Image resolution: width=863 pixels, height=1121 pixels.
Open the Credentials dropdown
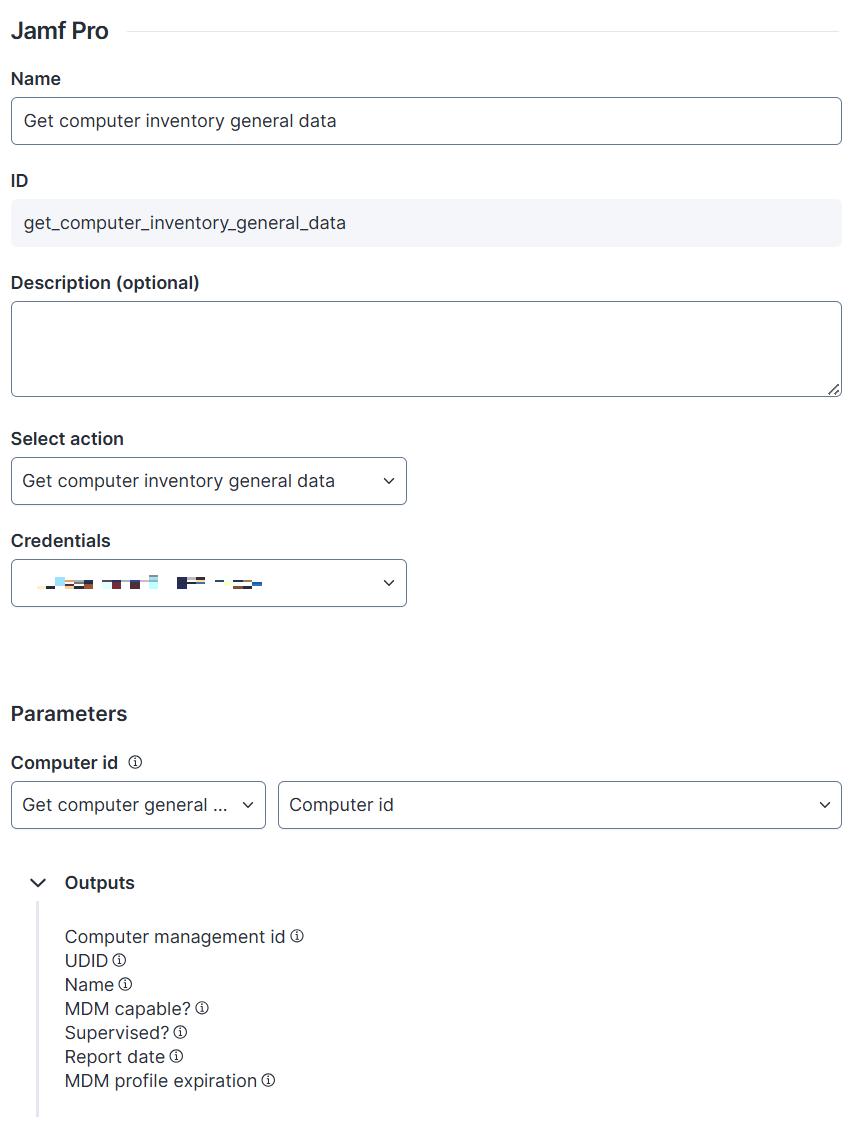[x=208, y=583]
